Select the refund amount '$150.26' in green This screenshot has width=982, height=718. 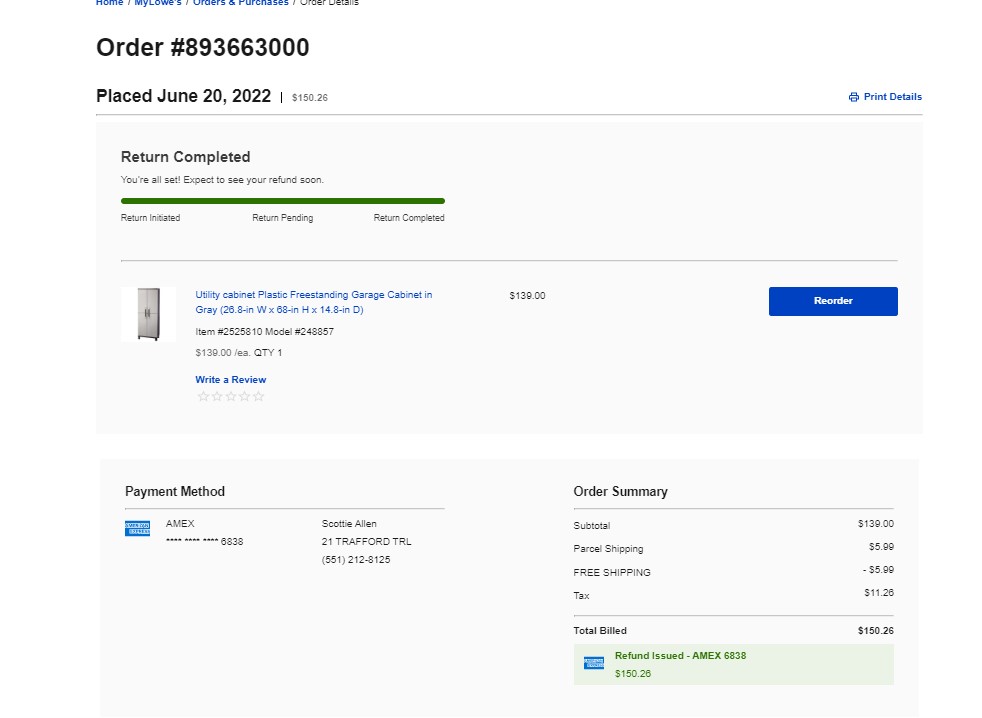633,674
